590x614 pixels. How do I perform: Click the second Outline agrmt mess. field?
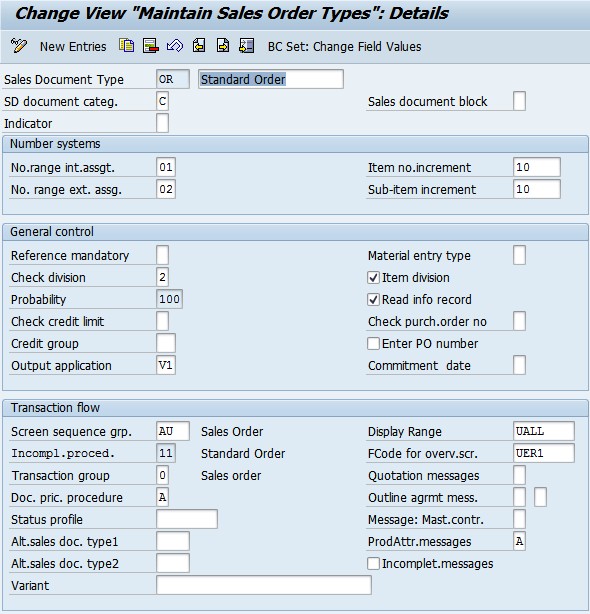540,497
